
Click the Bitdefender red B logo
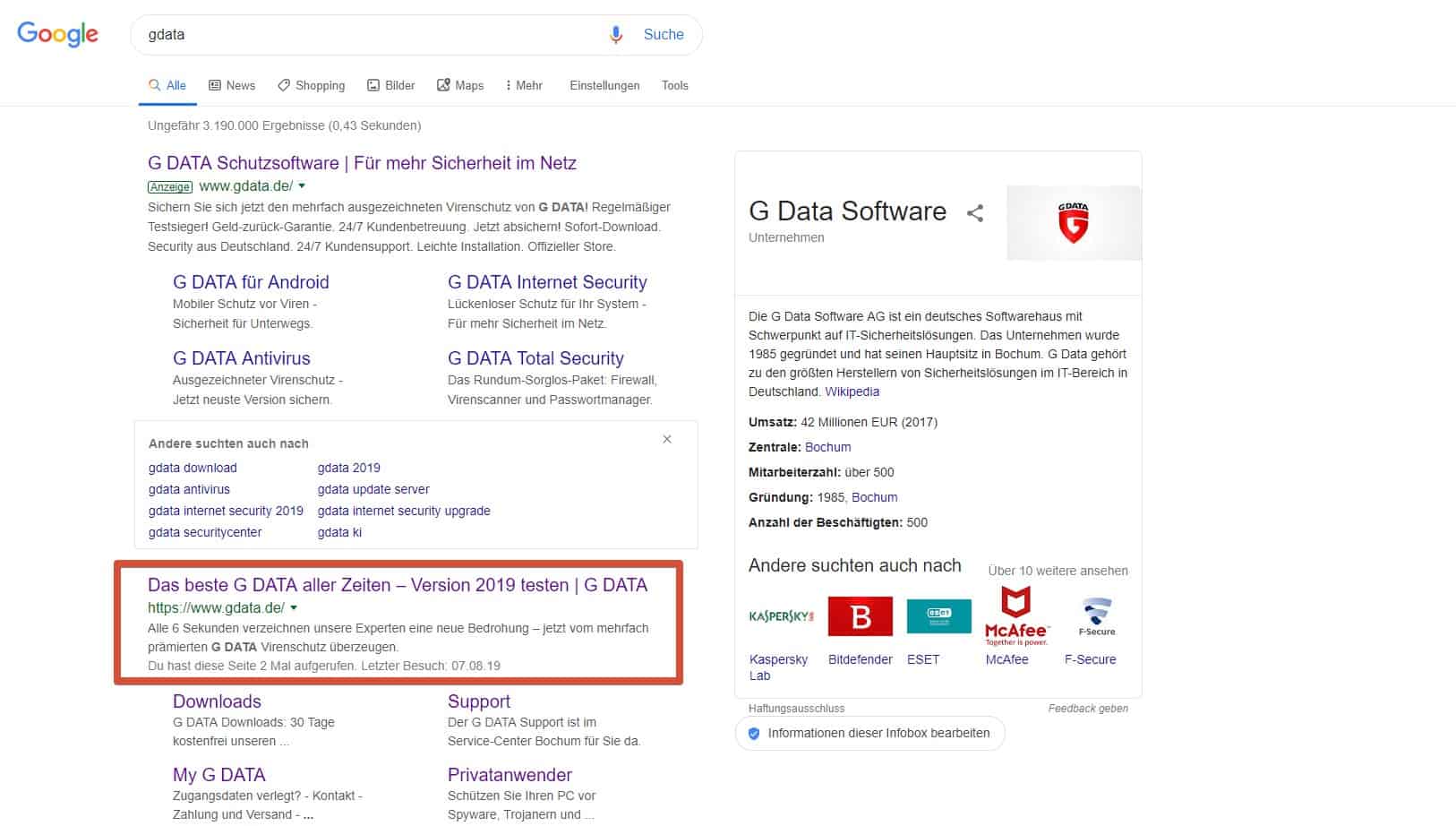click(861, 616)
